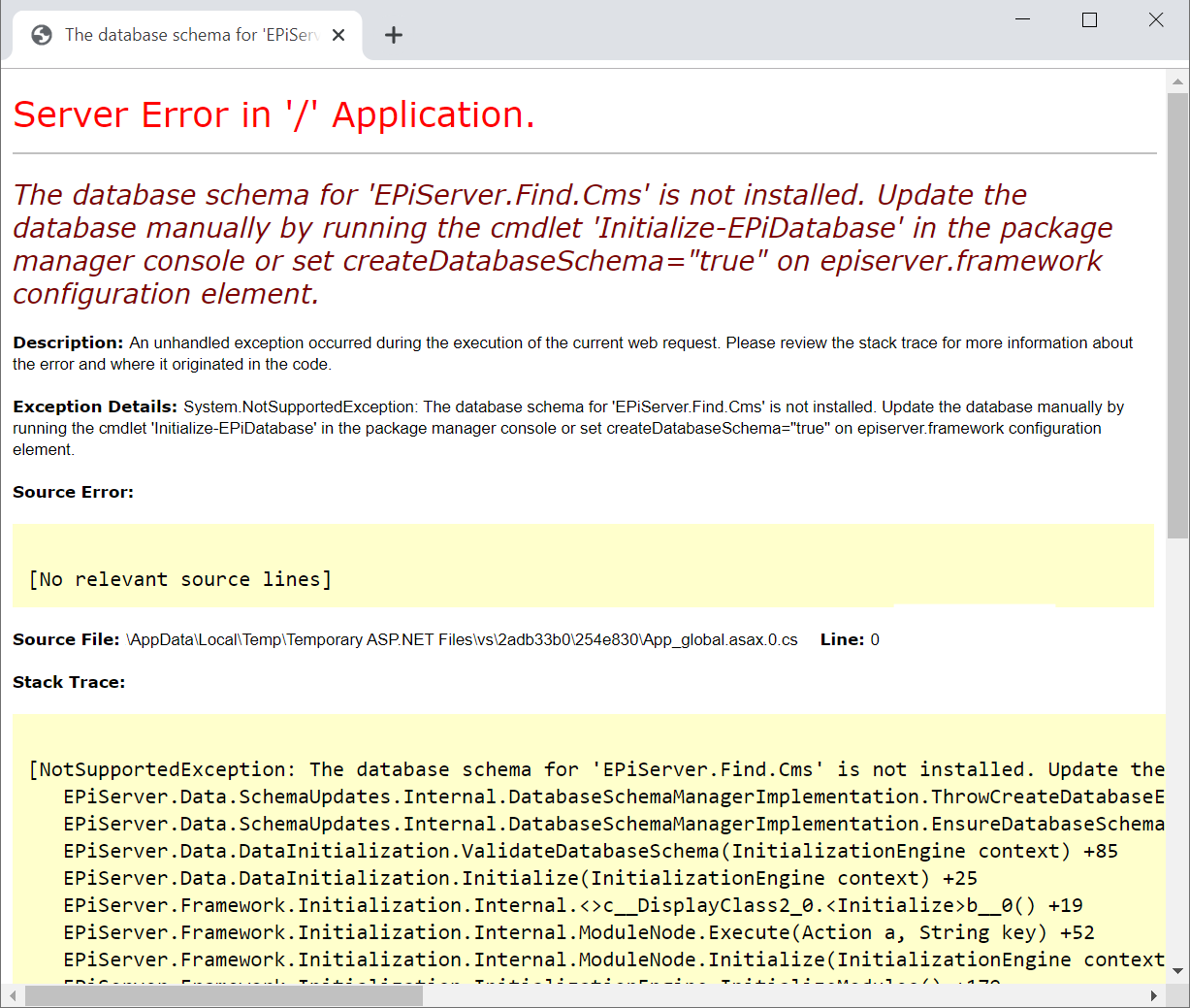This screenshot has width=1190, height=1008.
Task: Click the ValidateDatabaseSchema +85 stack line
Action: pyautogui.click(x=591, y=851)
